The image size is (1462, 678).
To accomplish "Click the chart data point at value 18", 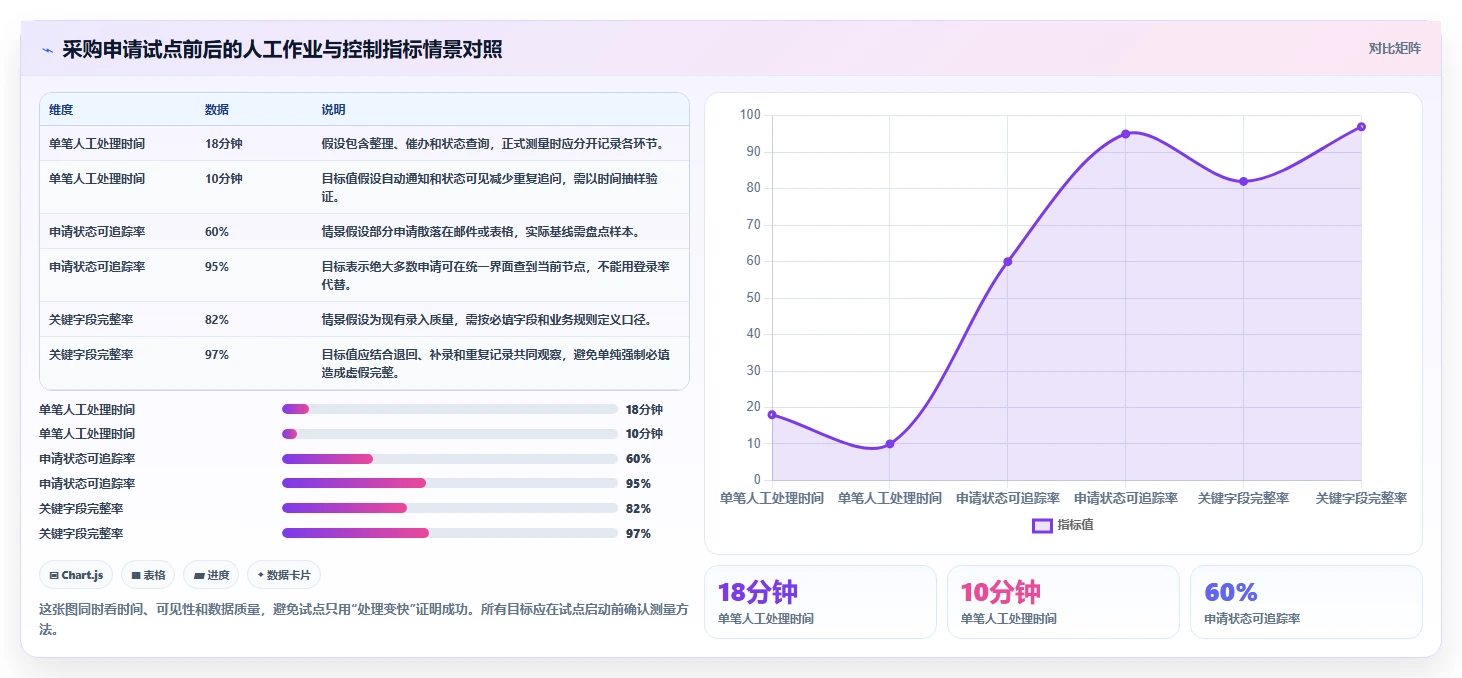I will [x=772, y=414].
